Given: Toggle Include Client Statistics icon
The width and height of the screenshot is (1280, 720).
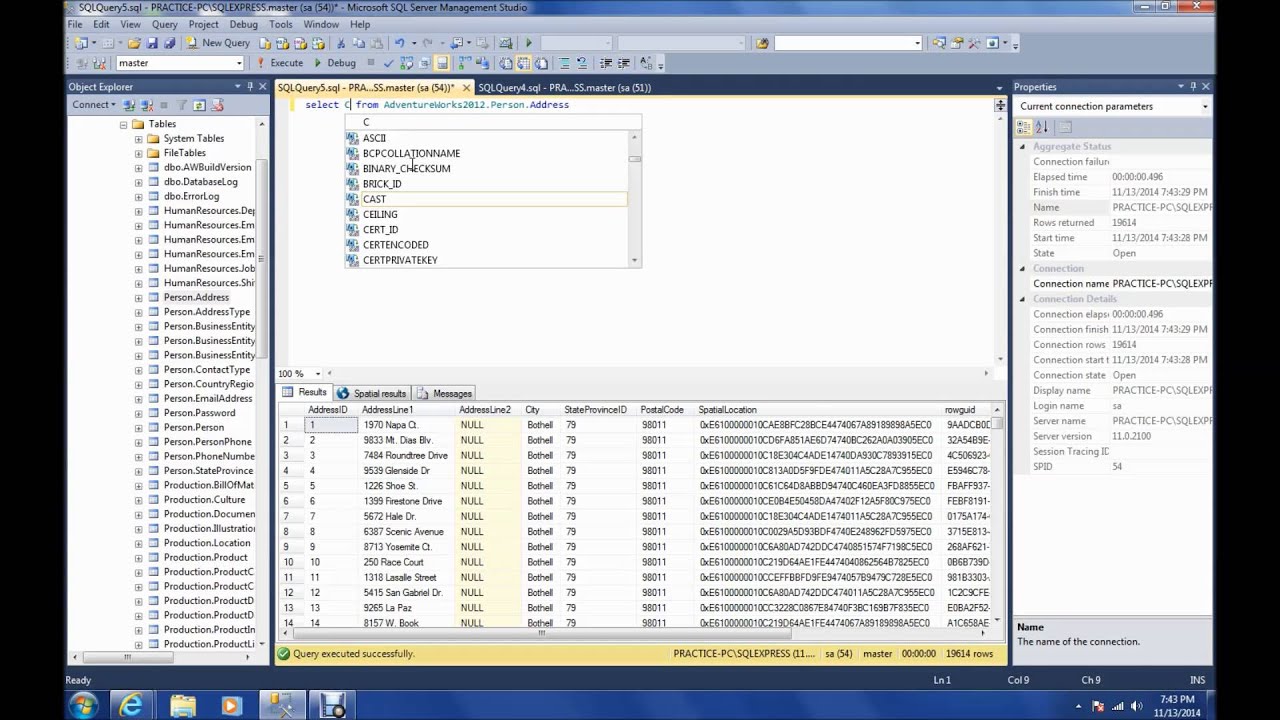Looking at the screenshot, I should coord(482,63).
